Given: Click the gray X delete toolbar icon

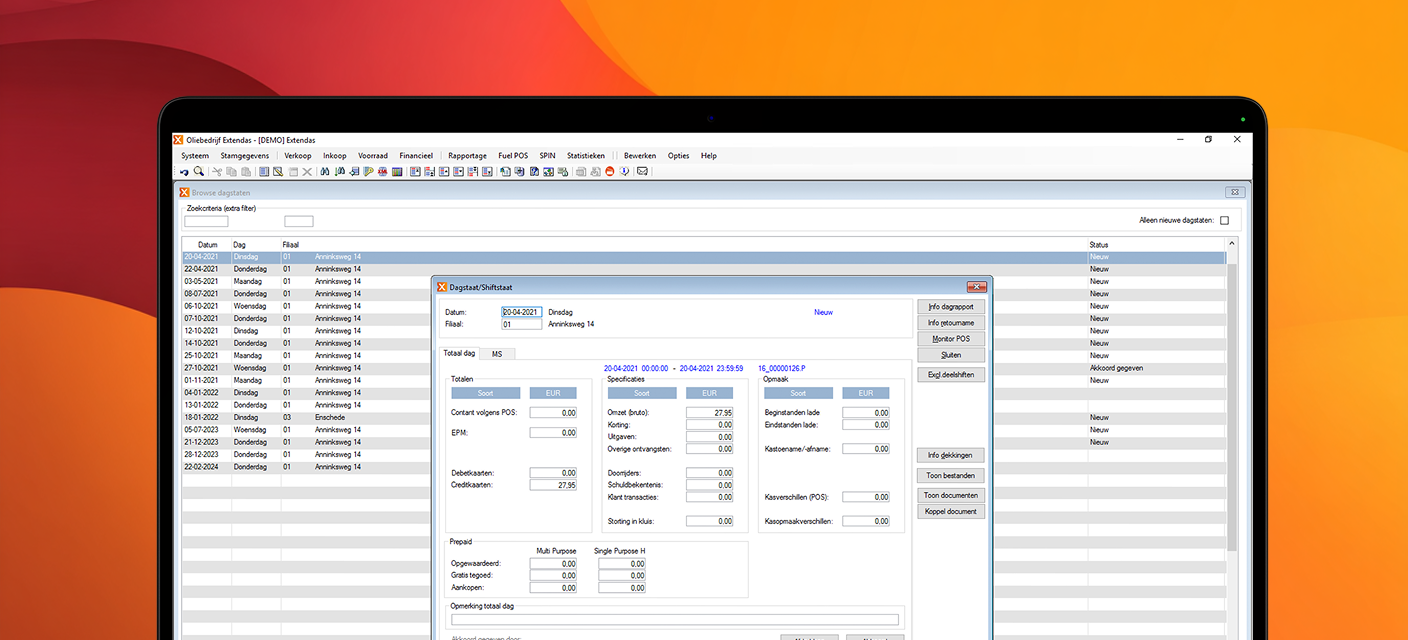Looking at the screenshot, I should point(307,172).
